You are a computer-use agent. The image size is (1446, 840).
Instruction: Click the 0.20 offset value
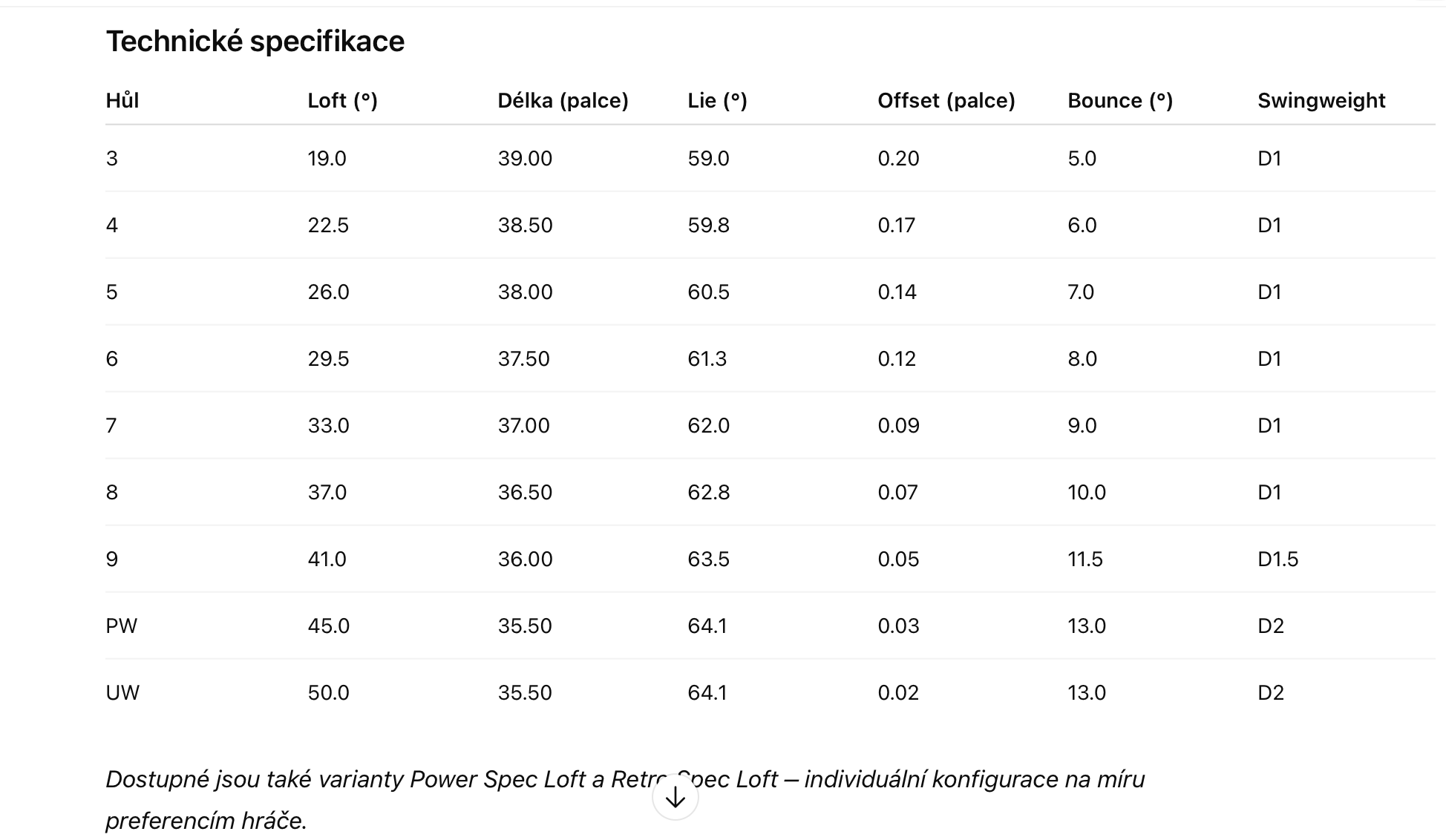[898, 158]
